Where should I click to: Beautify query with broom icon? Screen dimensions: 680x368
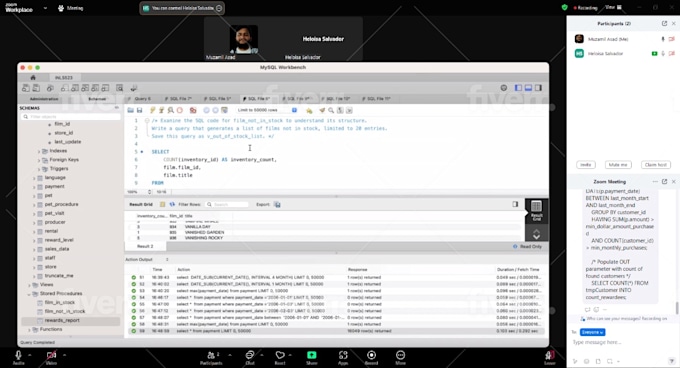322,111
